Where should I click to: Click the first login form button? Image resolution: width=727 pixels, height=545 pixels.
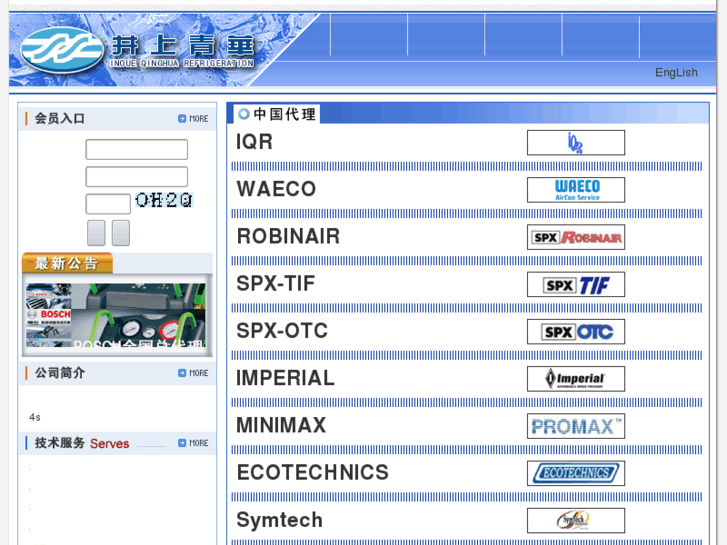point(96,233)
